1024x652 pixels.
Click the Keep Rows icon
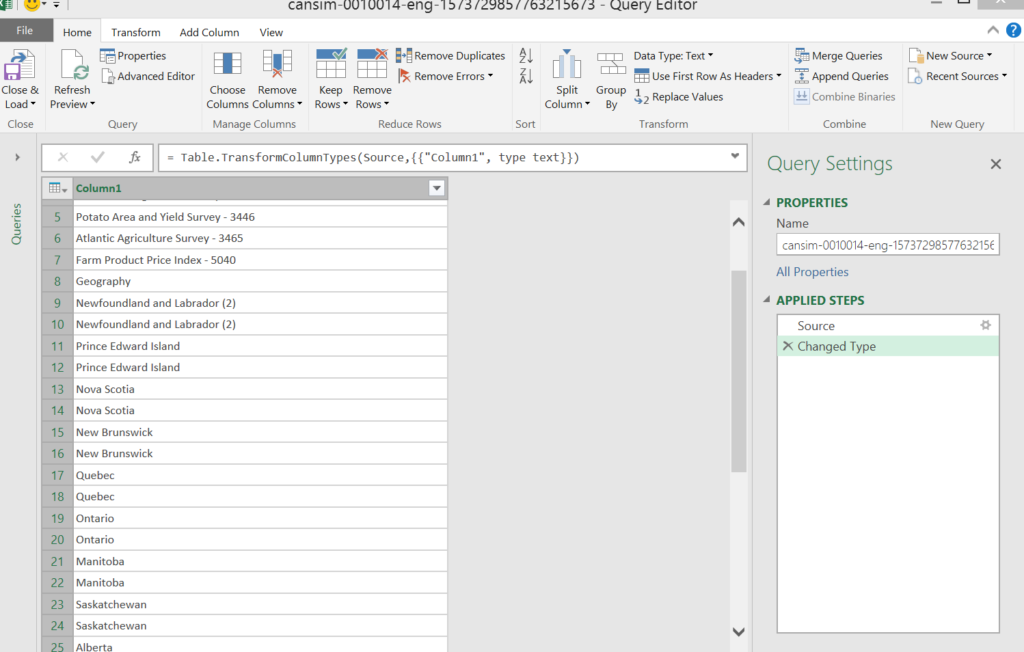[x=330, y=65]
